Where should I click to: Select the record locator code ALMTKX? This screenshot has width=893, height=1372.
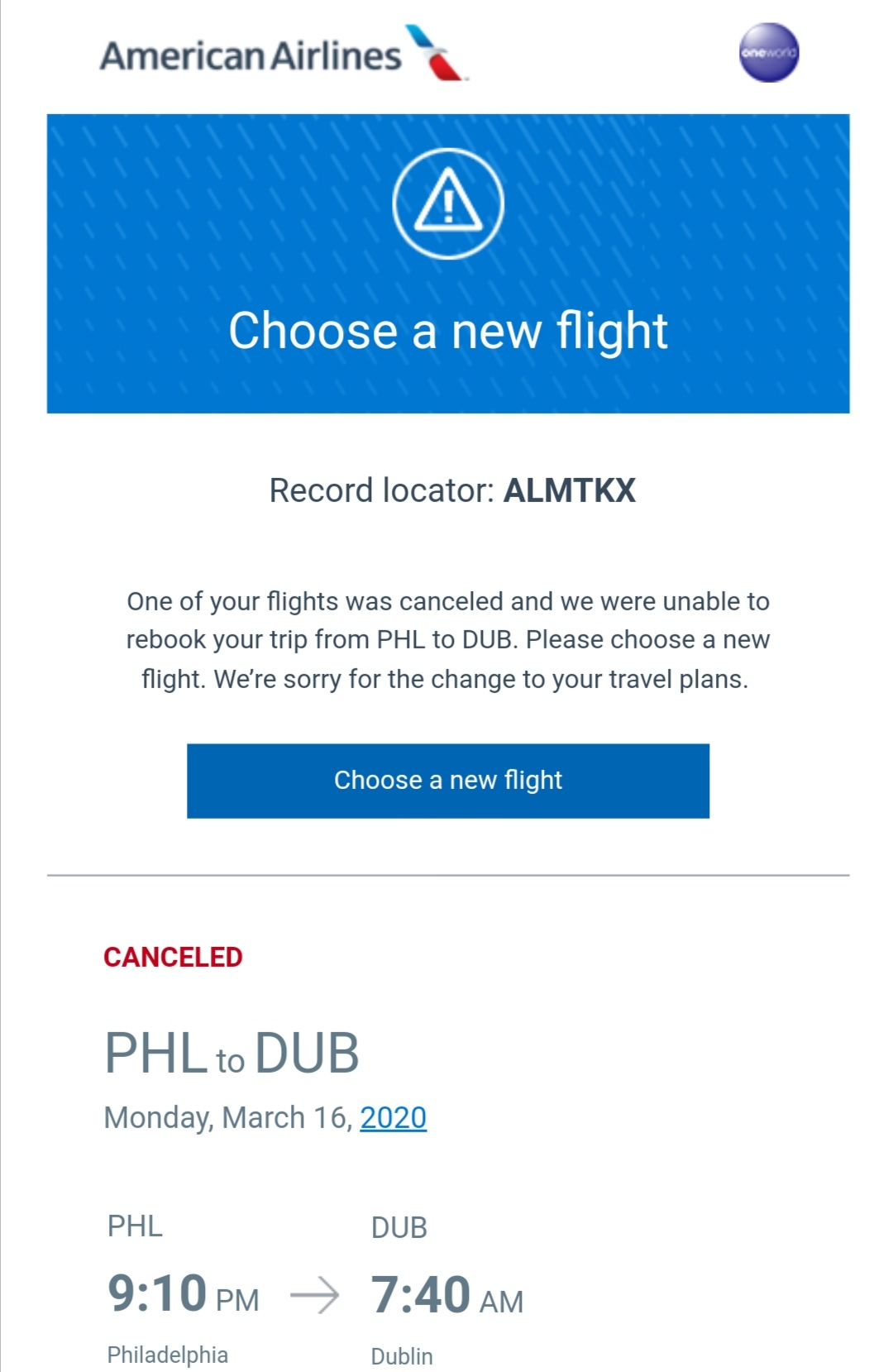tap(570, 490)
